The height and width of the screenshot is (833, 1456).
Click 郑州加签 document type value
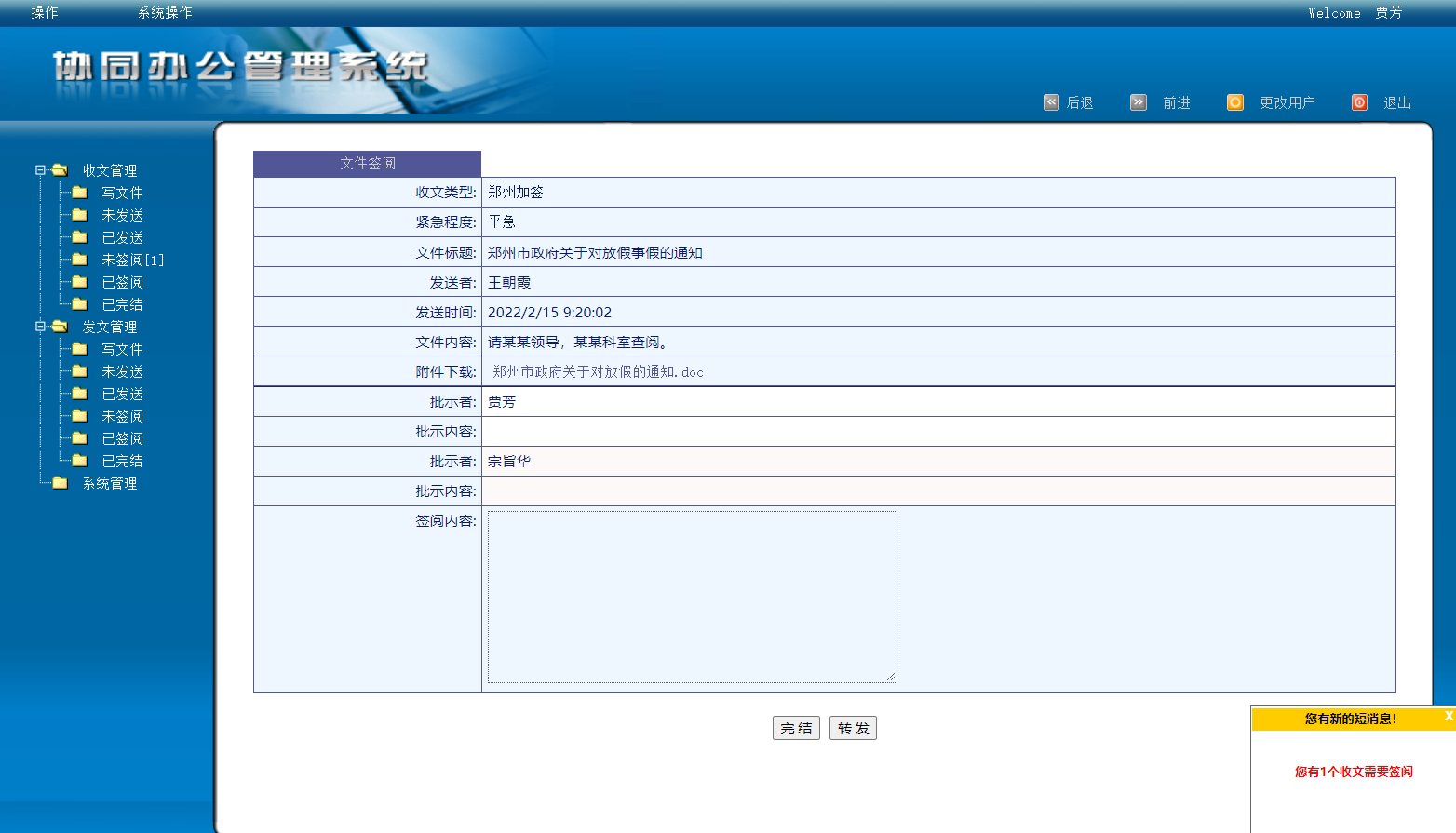click(516, 192)
